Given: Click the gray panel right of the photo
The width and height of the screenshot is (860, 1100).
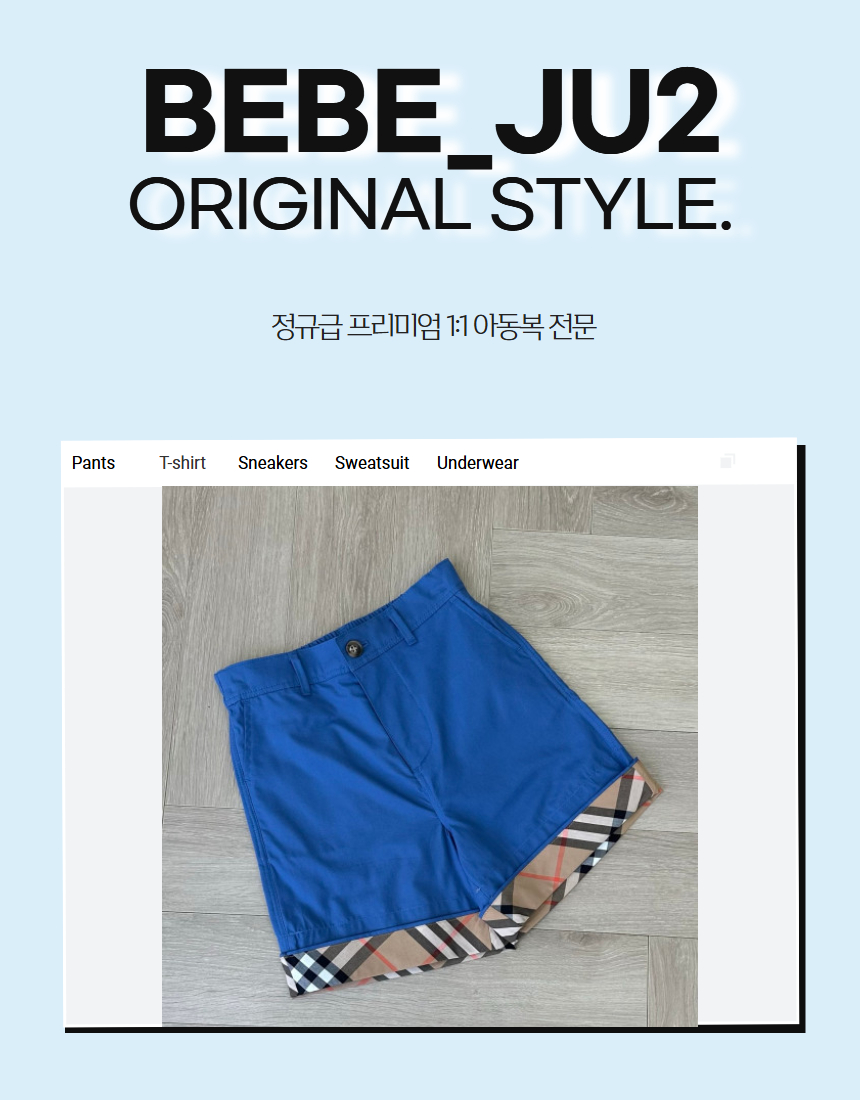Looking at the screenshot, I should [x=746, y=756].
